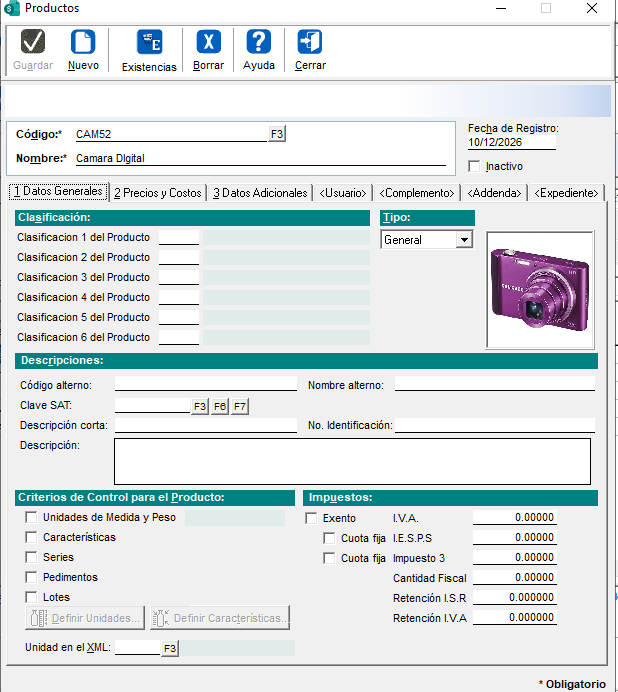The height and width of the screenshot is (692, 618).
Task: Click the Cantidad Fiscal field
Action: [515, 577]
